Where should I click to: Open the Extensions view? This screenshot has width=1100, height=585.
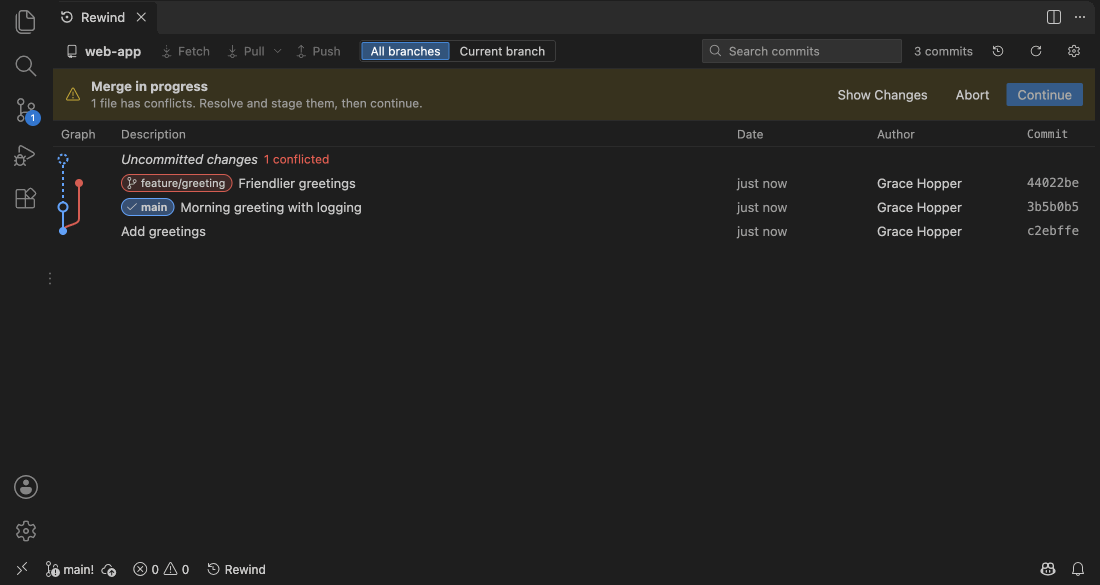tap(25, 199)
